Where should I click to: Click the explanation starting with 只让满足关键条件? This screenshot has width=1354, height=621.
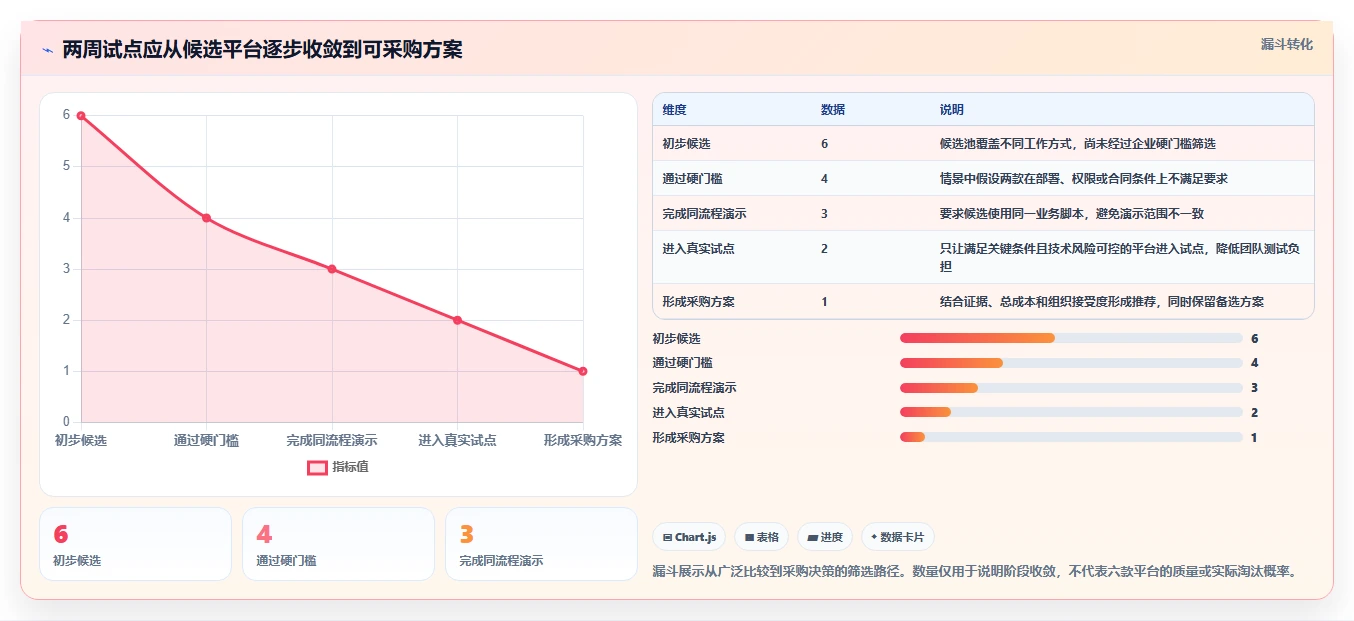[x=1119, y=257]
